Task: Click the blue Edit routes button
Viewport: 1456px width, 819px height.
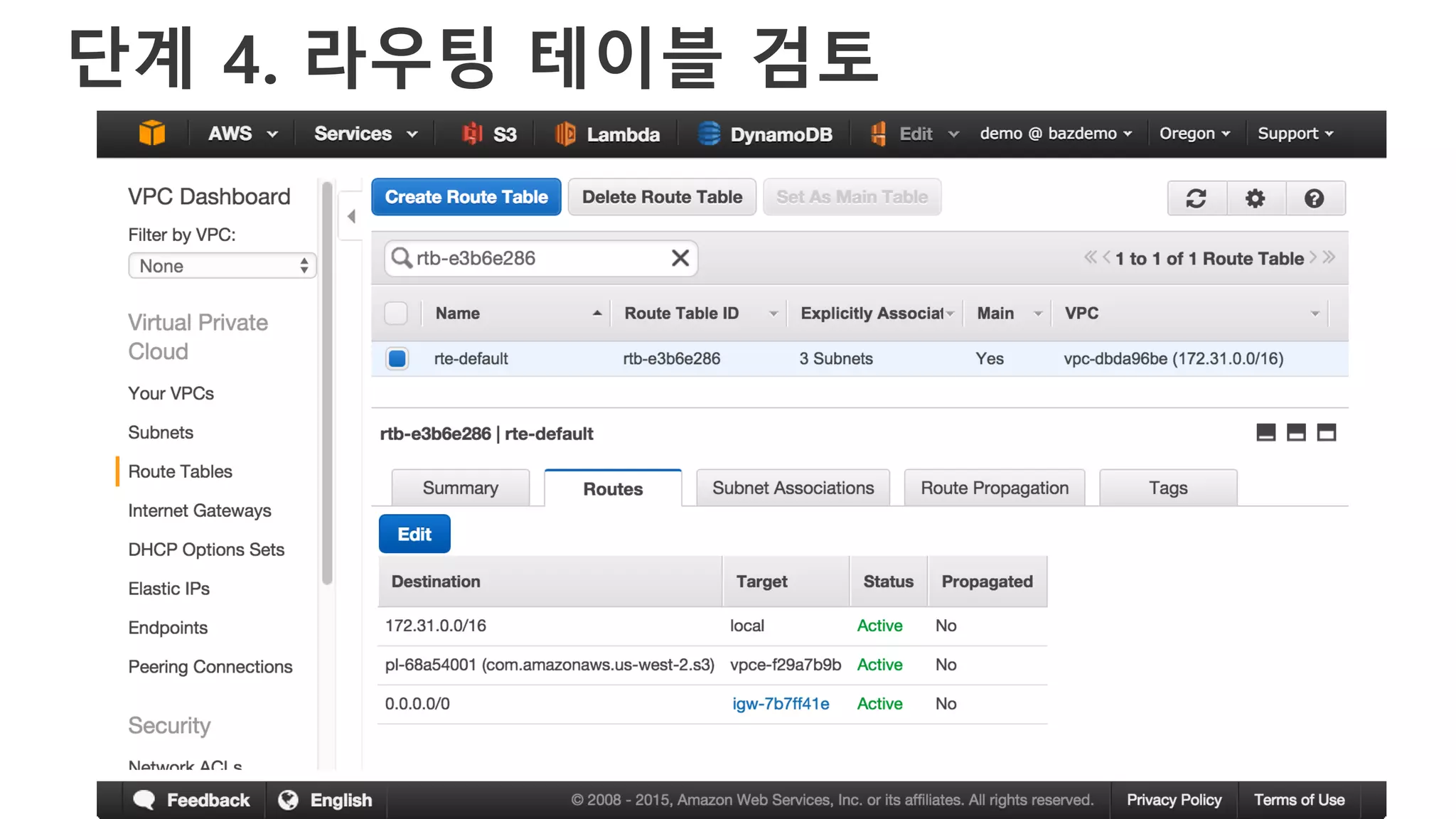Action: (x=414, y=534)
